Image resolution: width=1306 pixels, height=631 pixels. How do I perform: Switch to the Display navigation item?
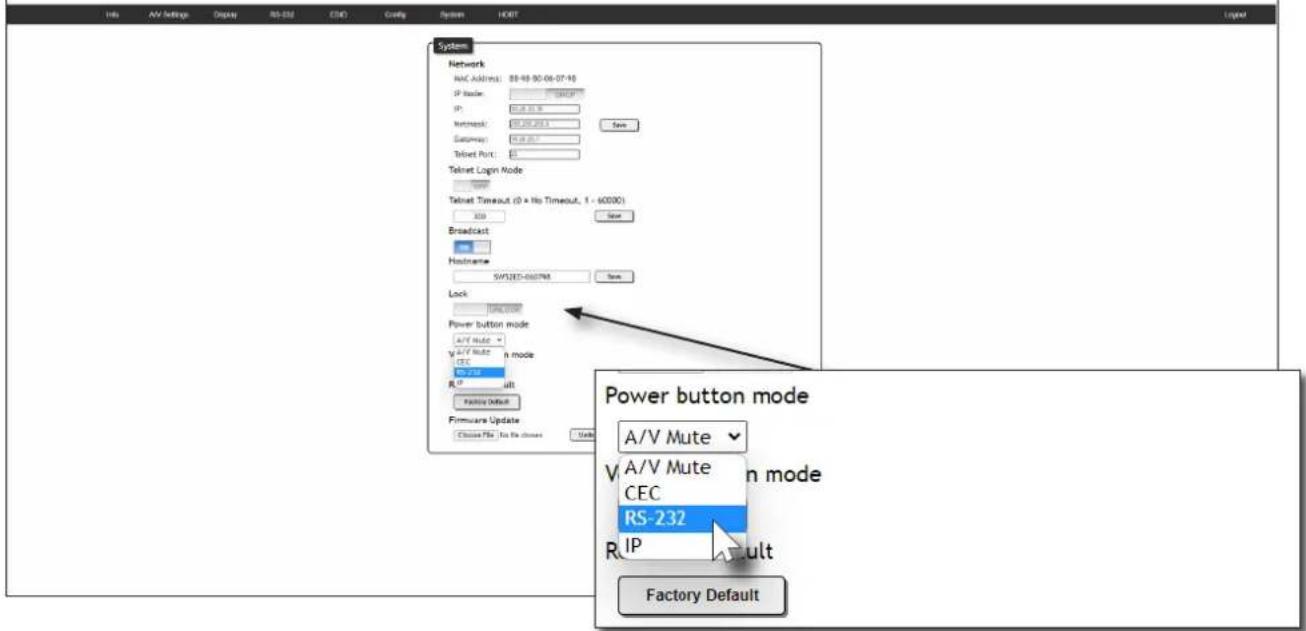(x=224, y=16)
